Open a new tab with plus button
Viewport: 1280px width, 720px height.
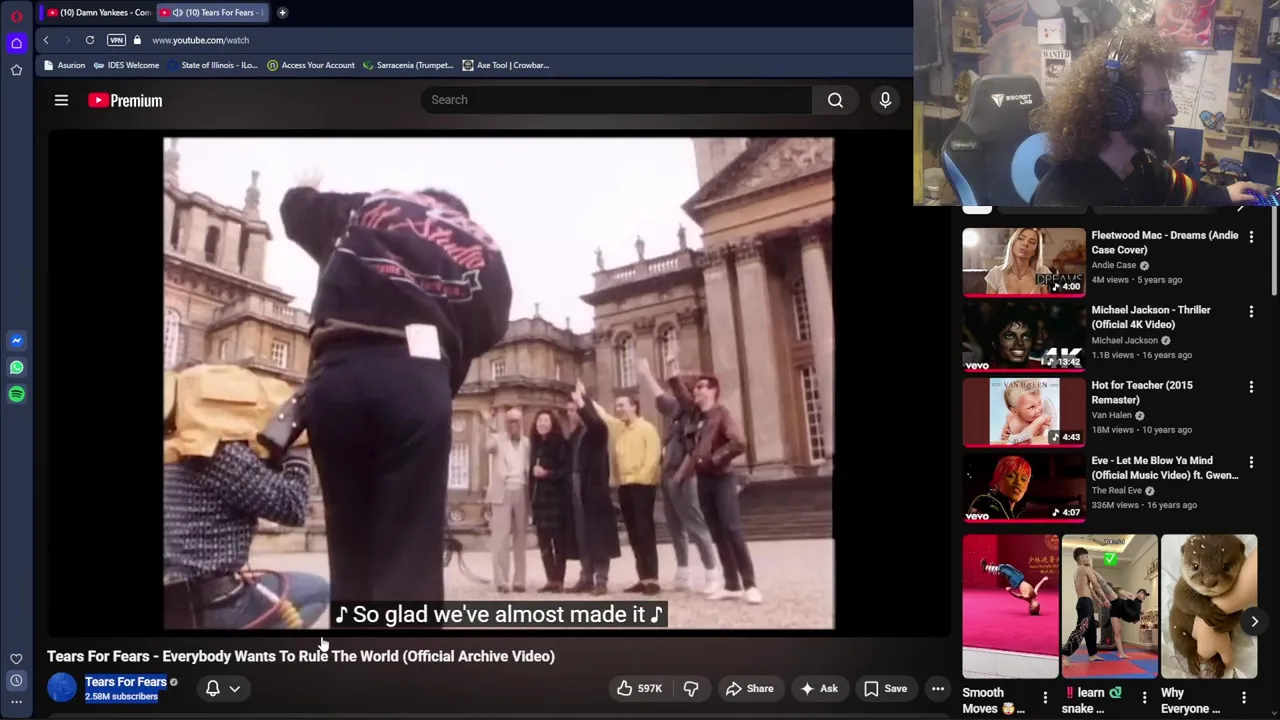point(282,12)
